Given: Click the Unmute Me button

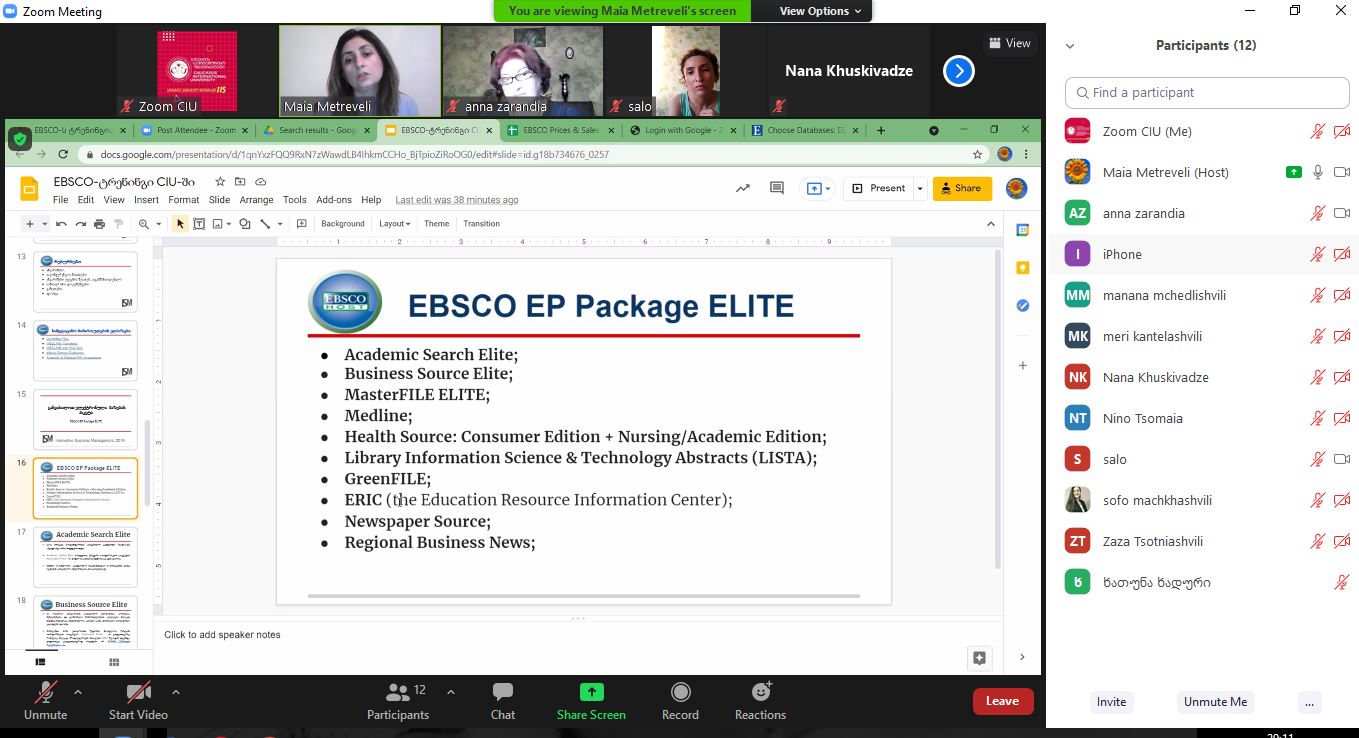Looking at the screenshot, I should pos(1215,702).
